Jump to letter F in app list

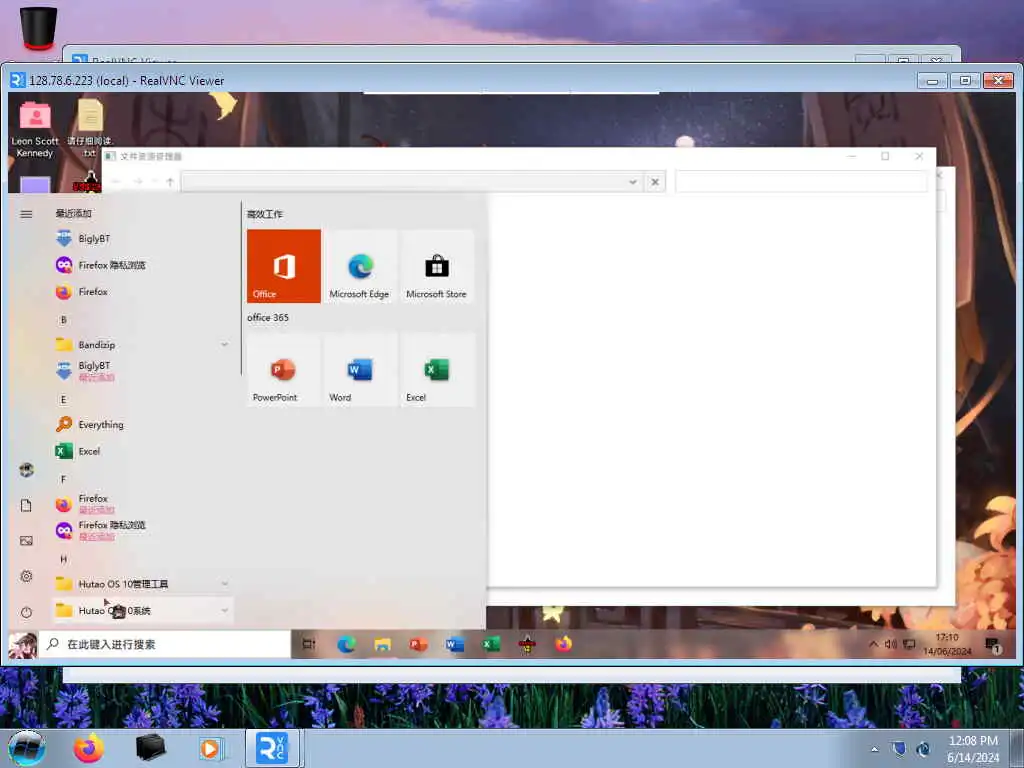pyautogui.click(x=63, y=479)
